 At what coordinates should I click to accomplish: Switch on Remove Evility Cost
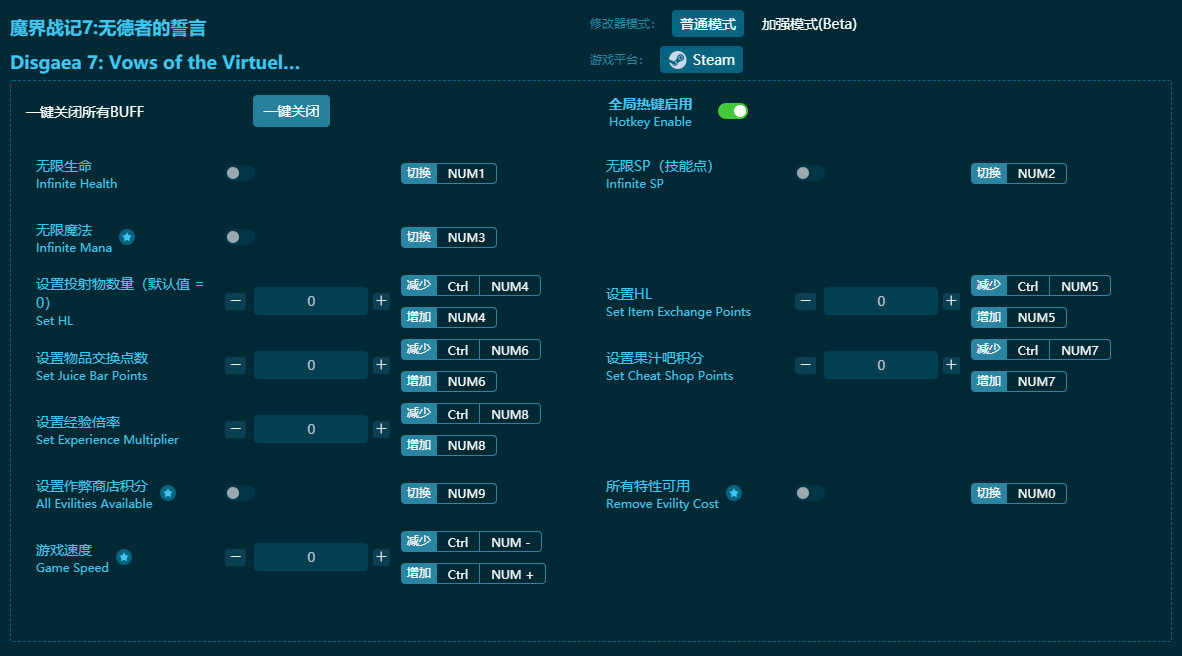pyautogui.click(x=810, y=493)
